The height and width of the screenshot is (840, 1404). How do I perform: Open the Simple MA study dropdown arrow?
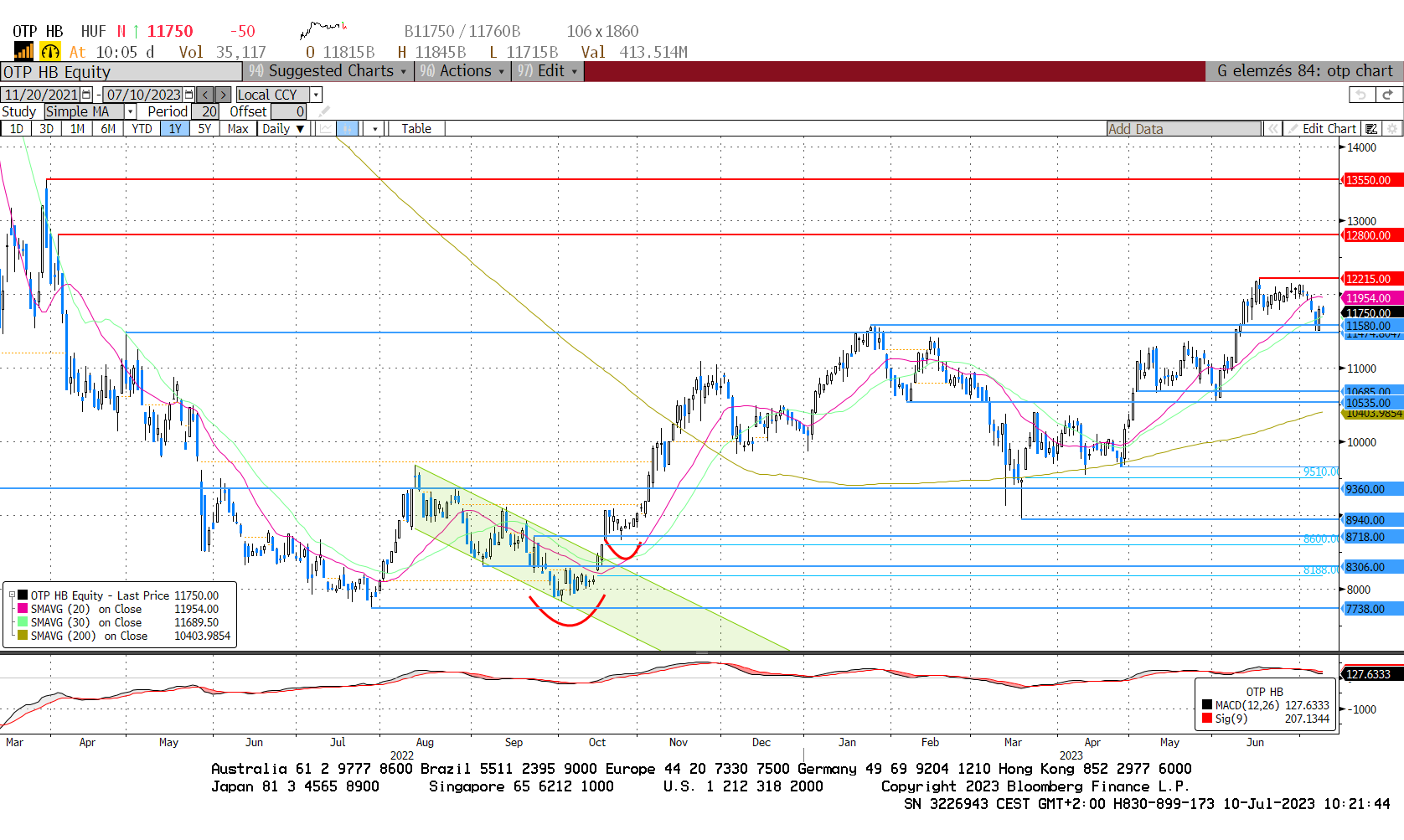[x=131, y=111]
